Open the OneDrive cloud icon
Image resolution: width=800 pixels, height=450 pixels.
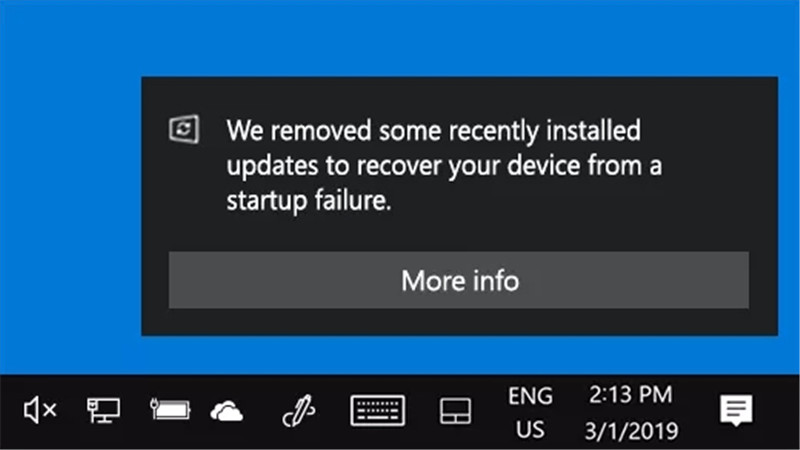coord(227,411)
